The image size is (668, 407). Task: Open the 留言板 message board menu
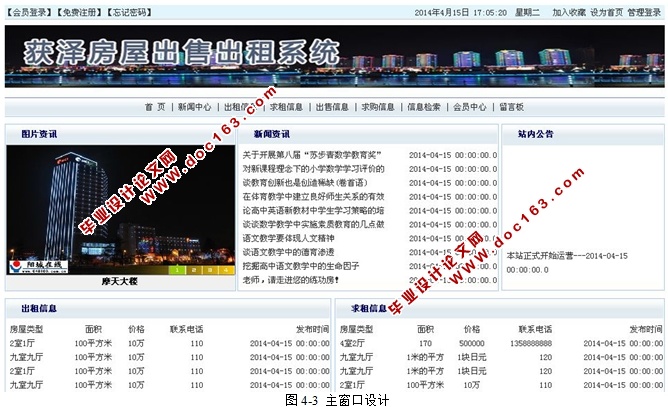(511, 107)
